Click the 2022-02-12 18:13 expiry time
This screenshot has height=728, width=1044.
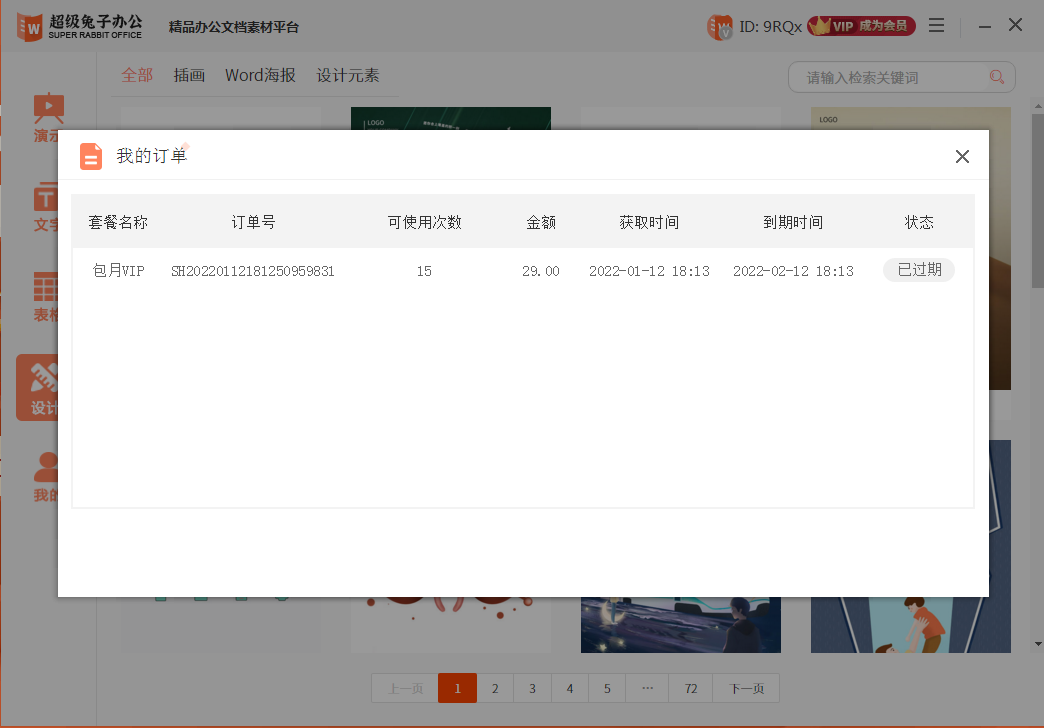pos(793,271)
